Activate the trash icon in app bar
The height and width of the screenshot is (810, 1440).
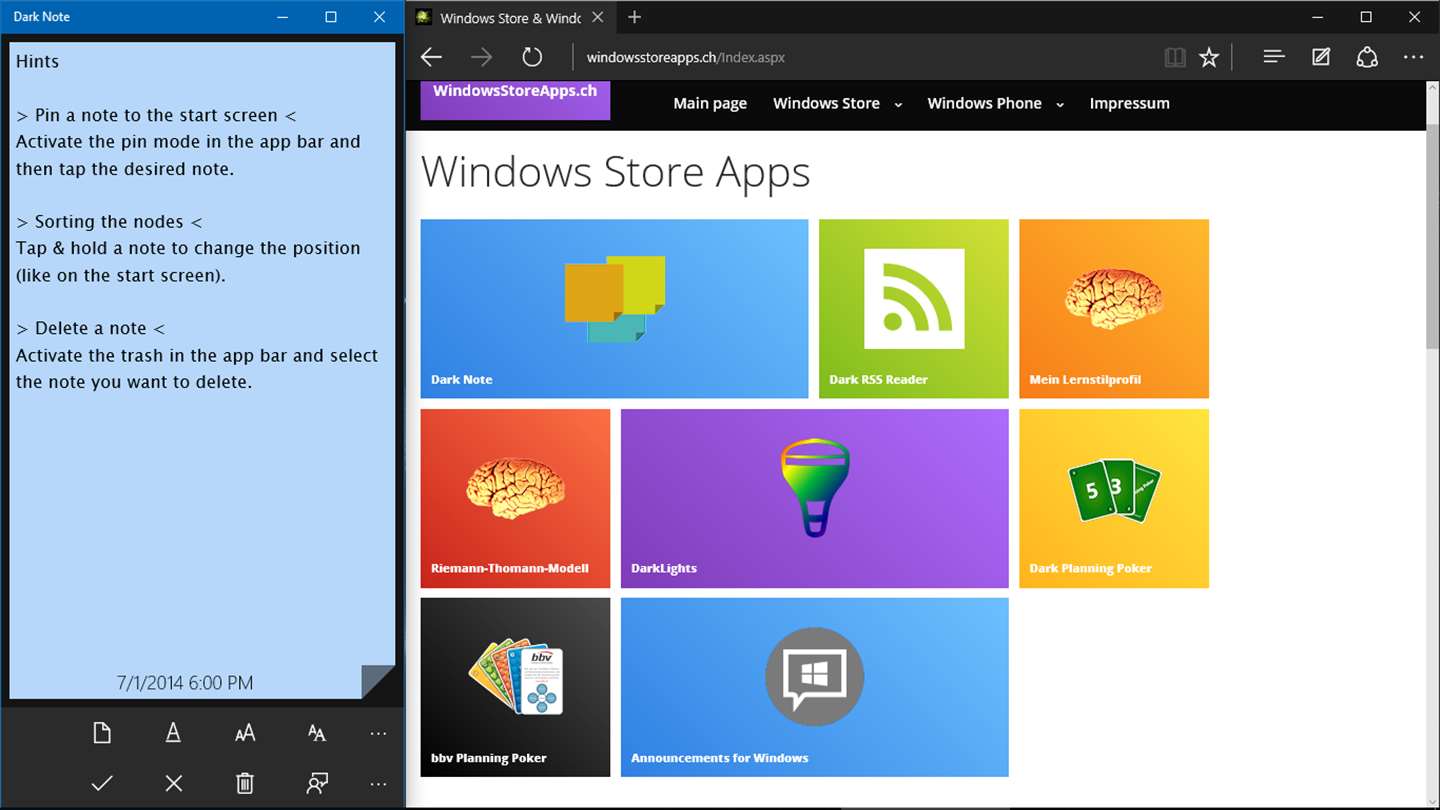(245, 783)
